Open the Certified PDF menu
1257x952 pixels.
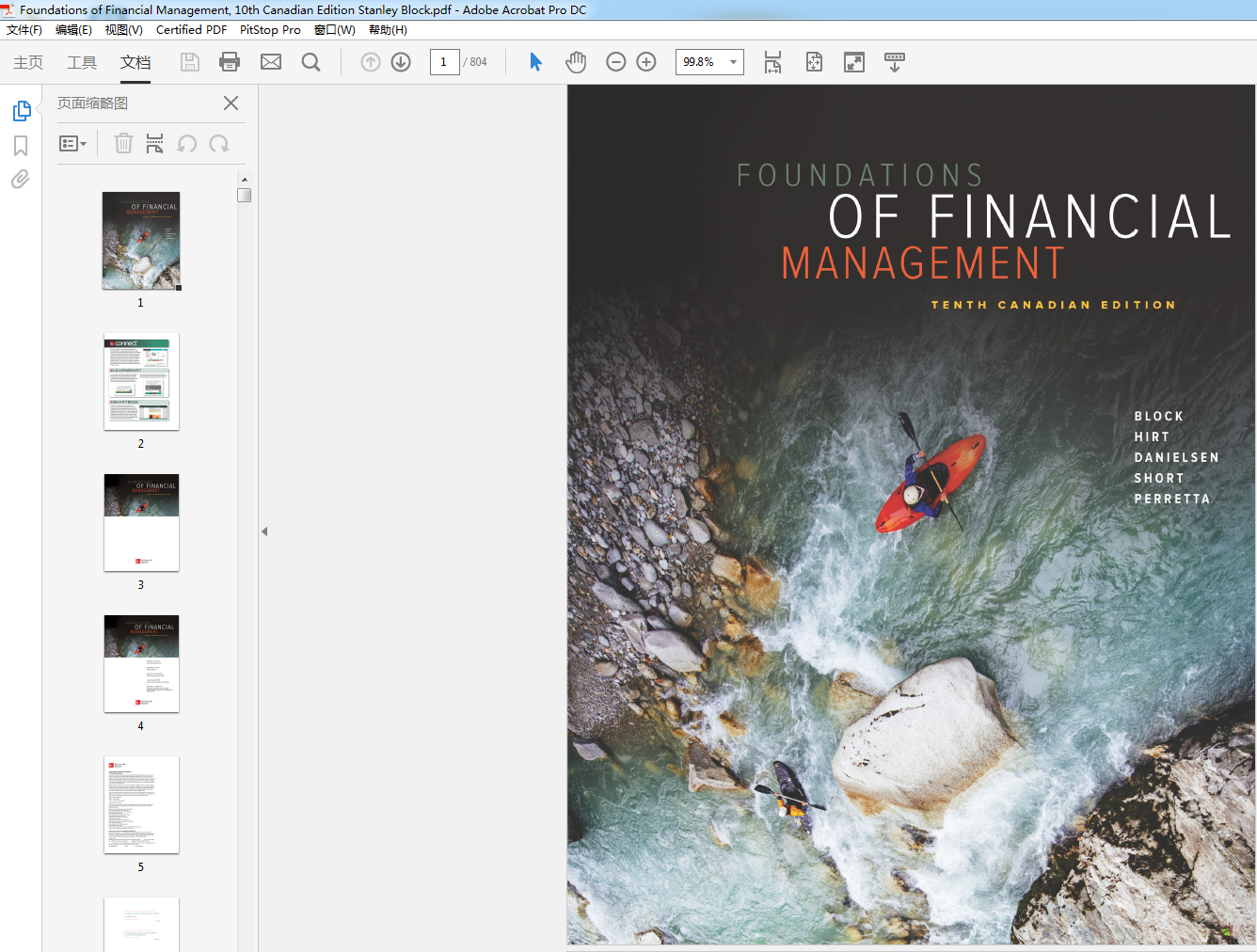pyautogui.click(x=191, y=30)
